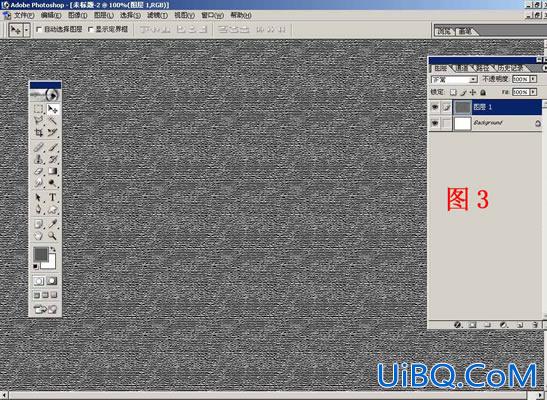Reset to default black and white colors
The image size is (547, 400).
click(x=35, y=267)
